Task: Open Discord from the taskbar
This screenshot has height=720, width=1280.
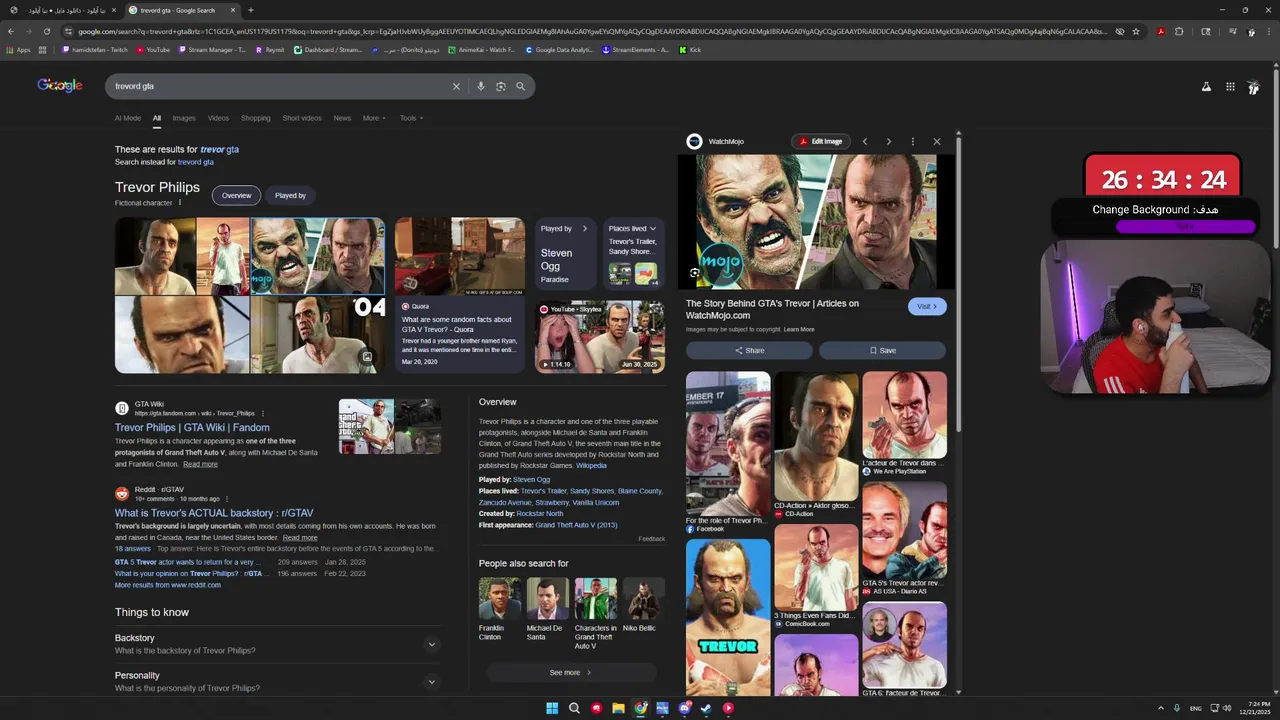Action: (684, 708)
